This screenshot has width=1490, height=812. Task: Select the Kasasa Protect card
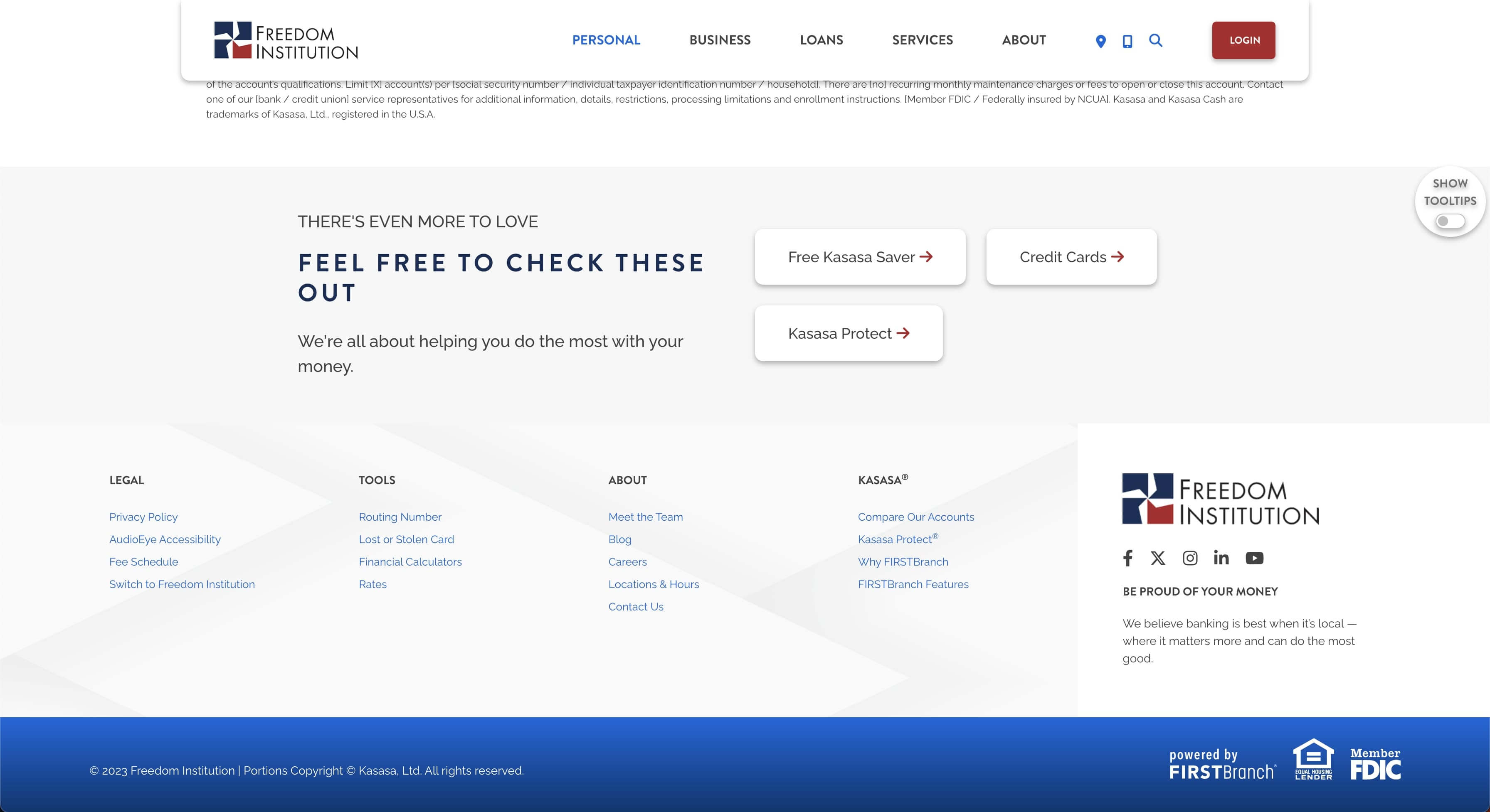pyautogui.click(x=848, y=333)
